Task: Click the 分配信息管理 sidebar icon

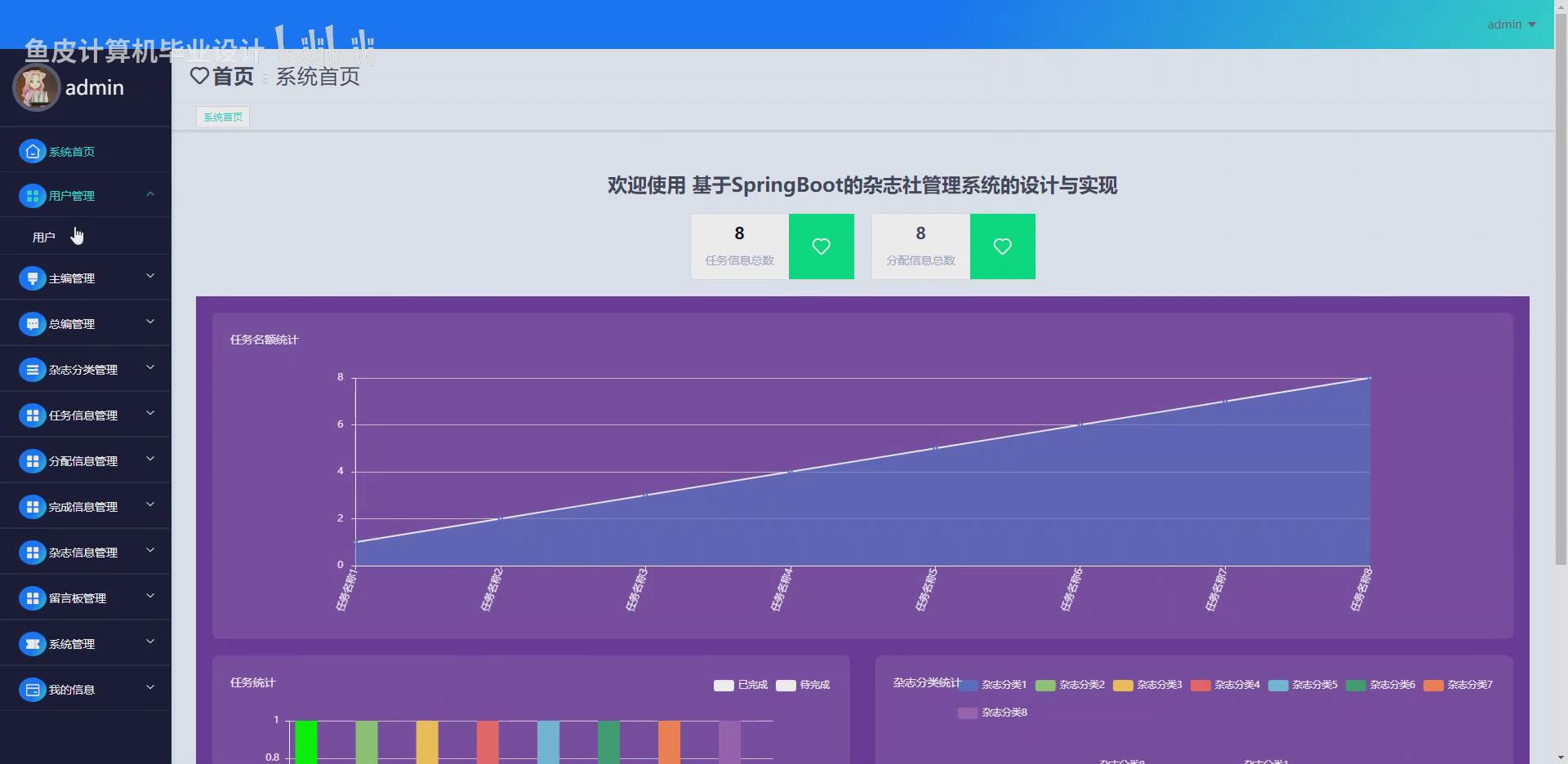Action: 32,461
